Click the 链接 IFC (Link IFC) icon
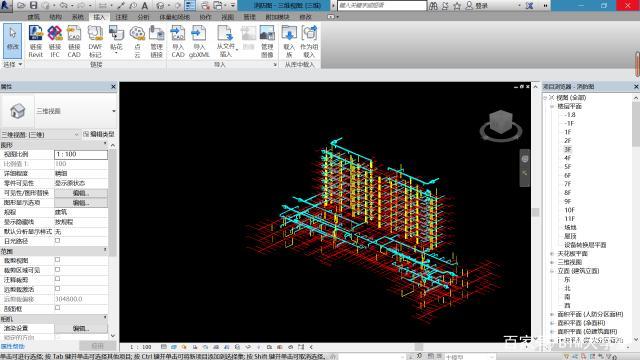The width and height of the screenshot is (640, 360). click(x=55, y=41)
